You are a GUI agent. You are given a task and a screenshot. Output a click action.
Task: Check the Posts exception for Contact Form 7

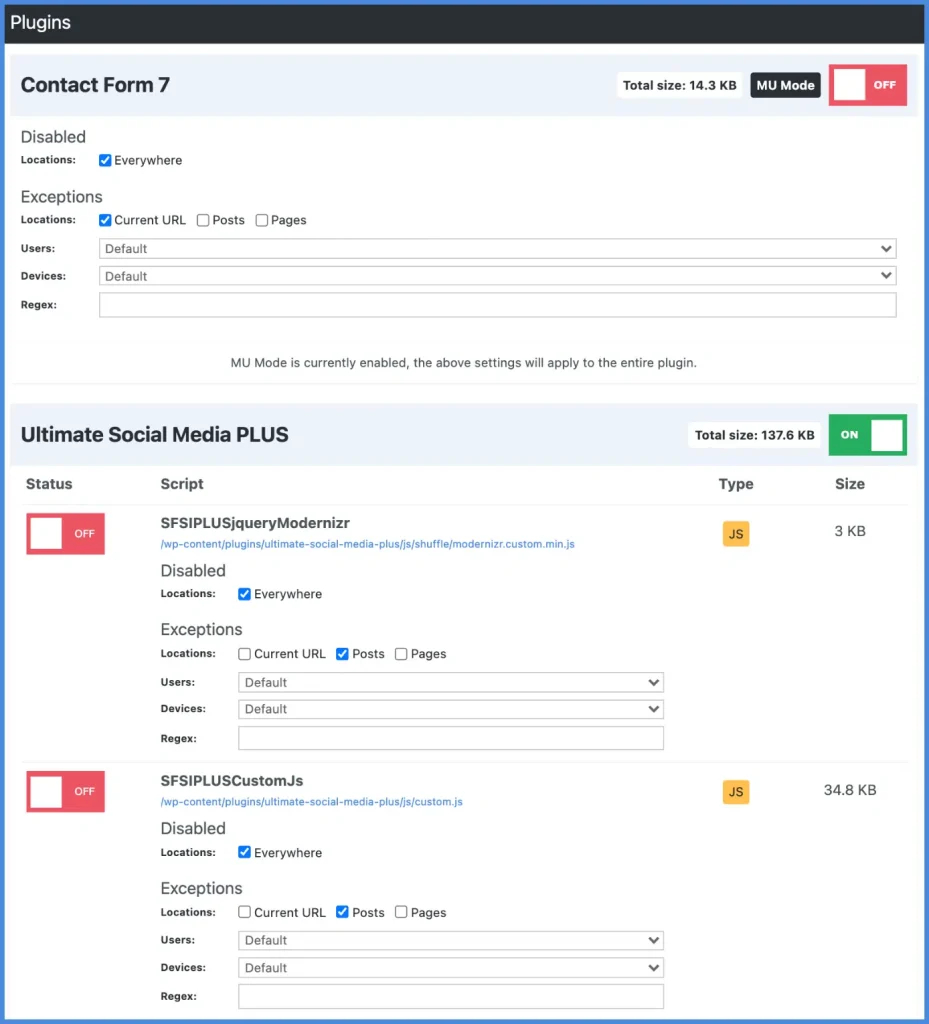(x=203, y=220)
